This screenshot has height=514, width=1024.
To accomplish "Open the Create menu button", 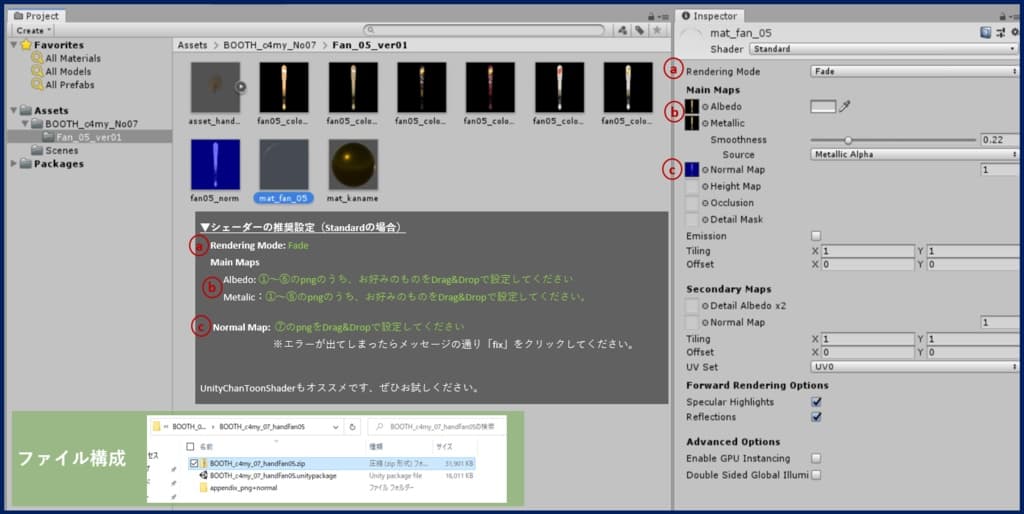I will (32, 30).
